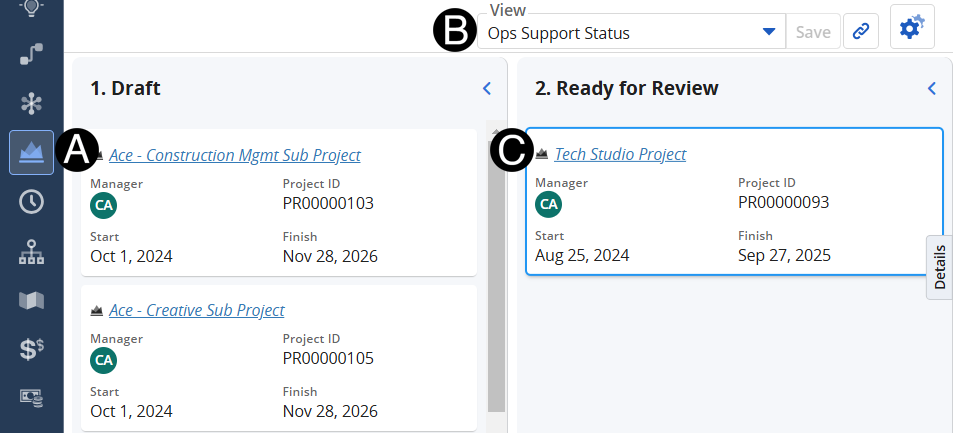The width and height of the screenshot is (953, 433).
Task: Click the Save view button
Action: pyautogui.click(x=813, y=32)
